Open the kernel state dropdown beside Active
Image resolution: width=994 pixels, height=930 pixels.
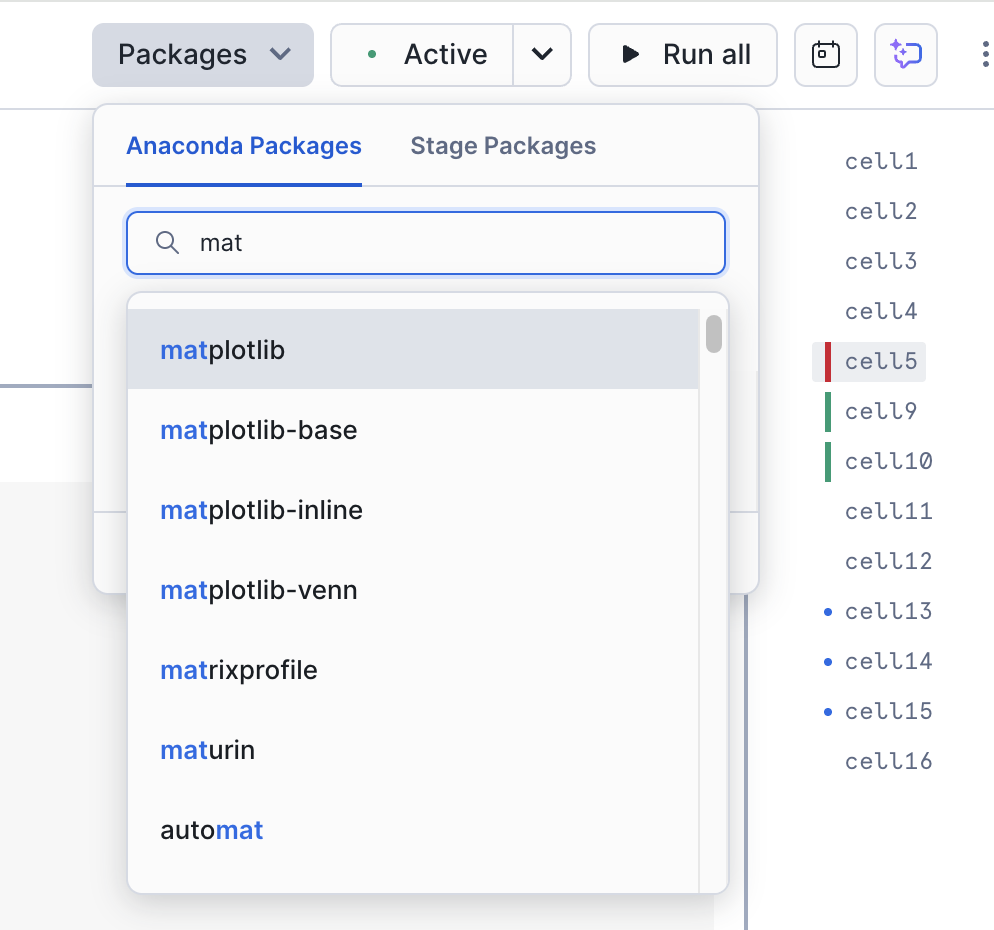543,55
